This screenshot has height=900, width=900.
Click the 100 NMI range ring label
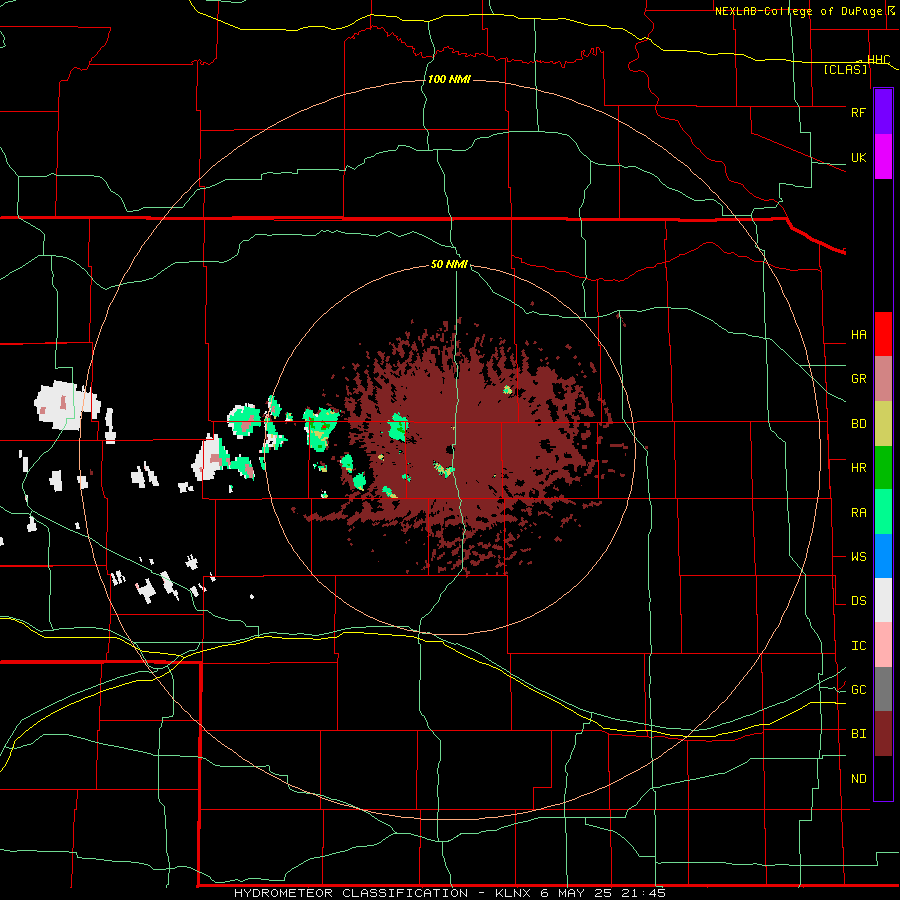coord(449,79)
